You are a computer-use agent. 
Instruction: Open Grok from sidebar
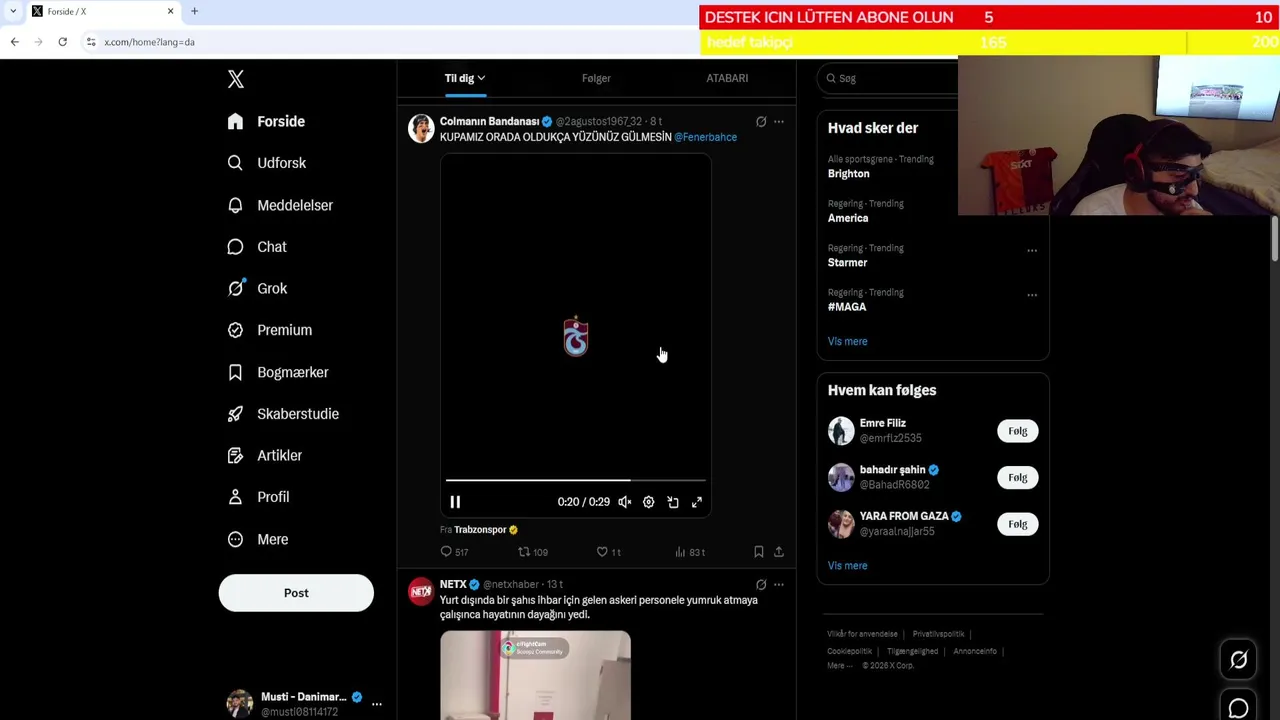tap(257, 288)
